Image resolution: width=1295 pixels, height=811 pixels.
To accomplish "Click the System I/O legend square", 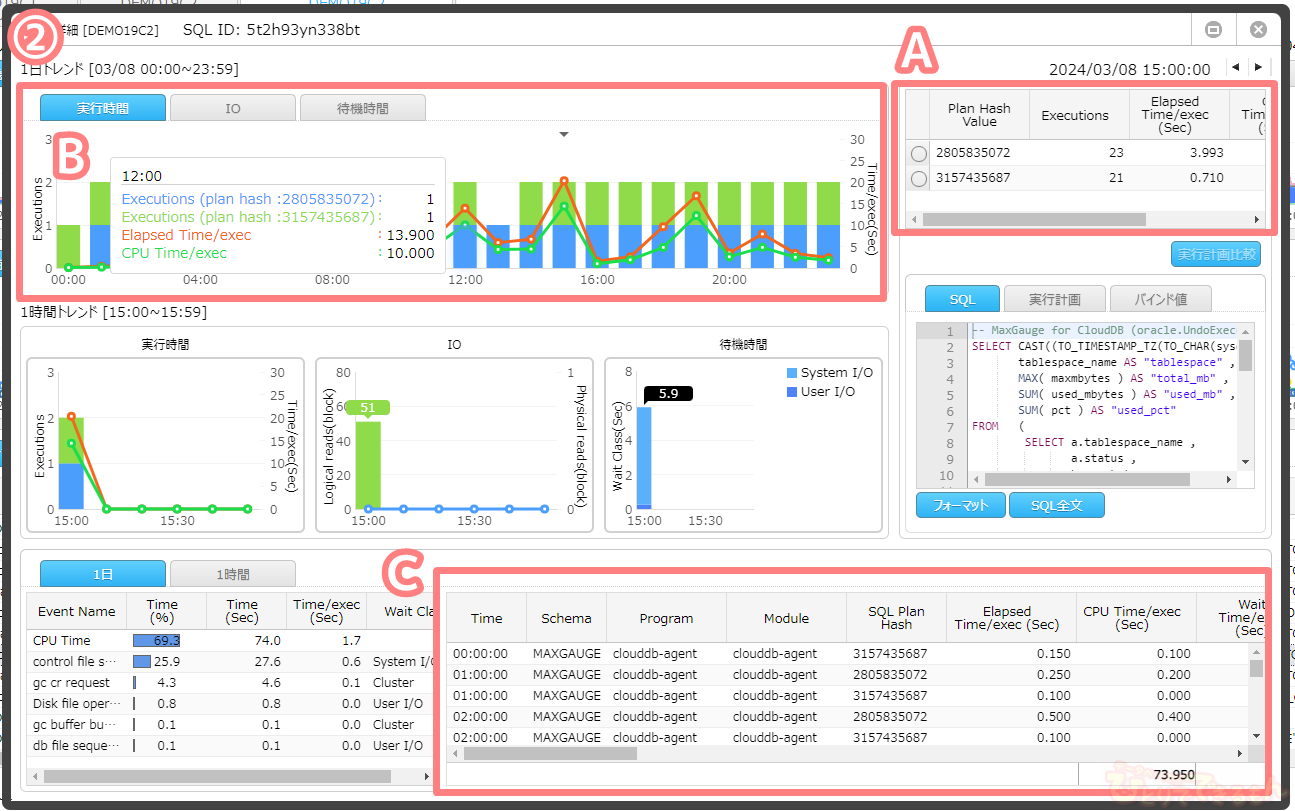I will 793,373.
